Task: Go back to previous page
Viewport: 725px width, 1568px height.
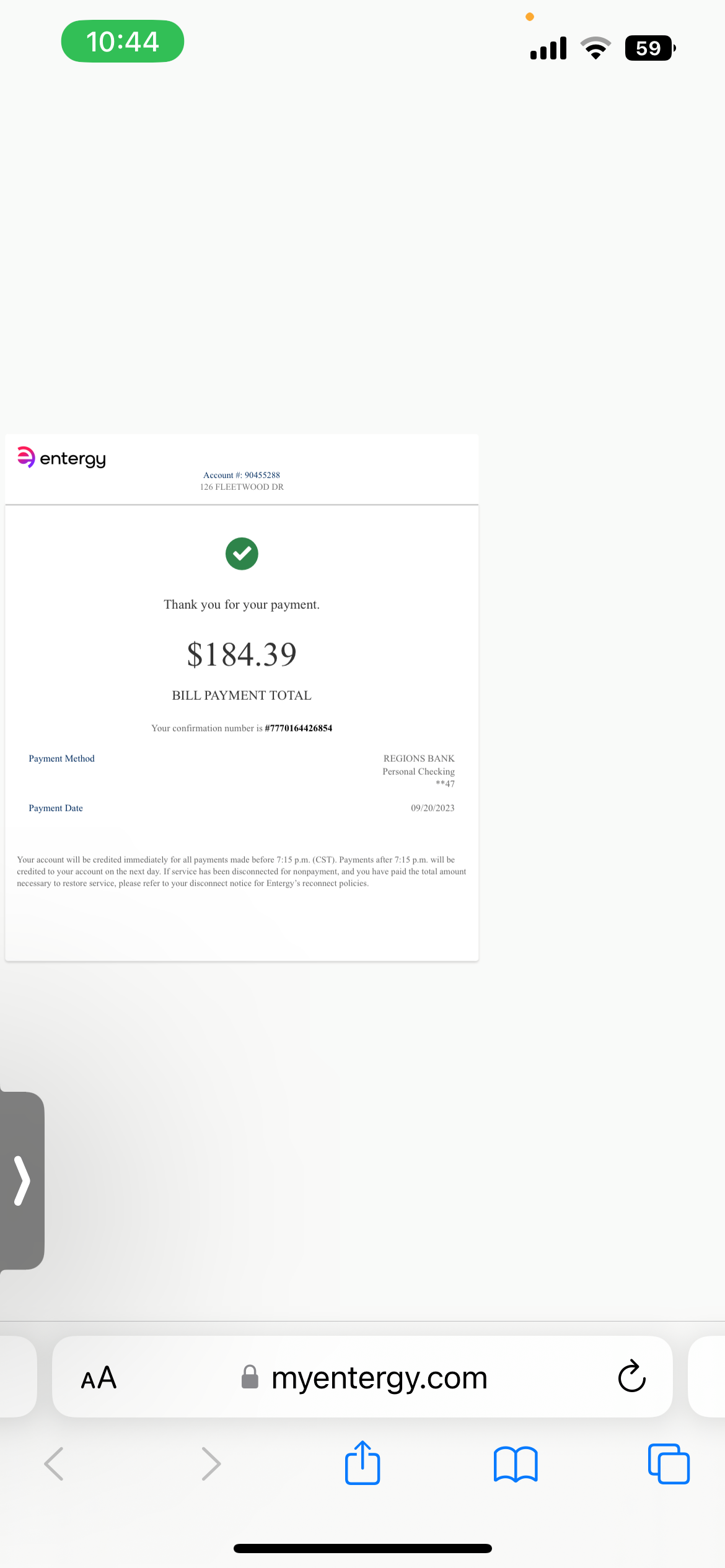Action: (54, 1464)
